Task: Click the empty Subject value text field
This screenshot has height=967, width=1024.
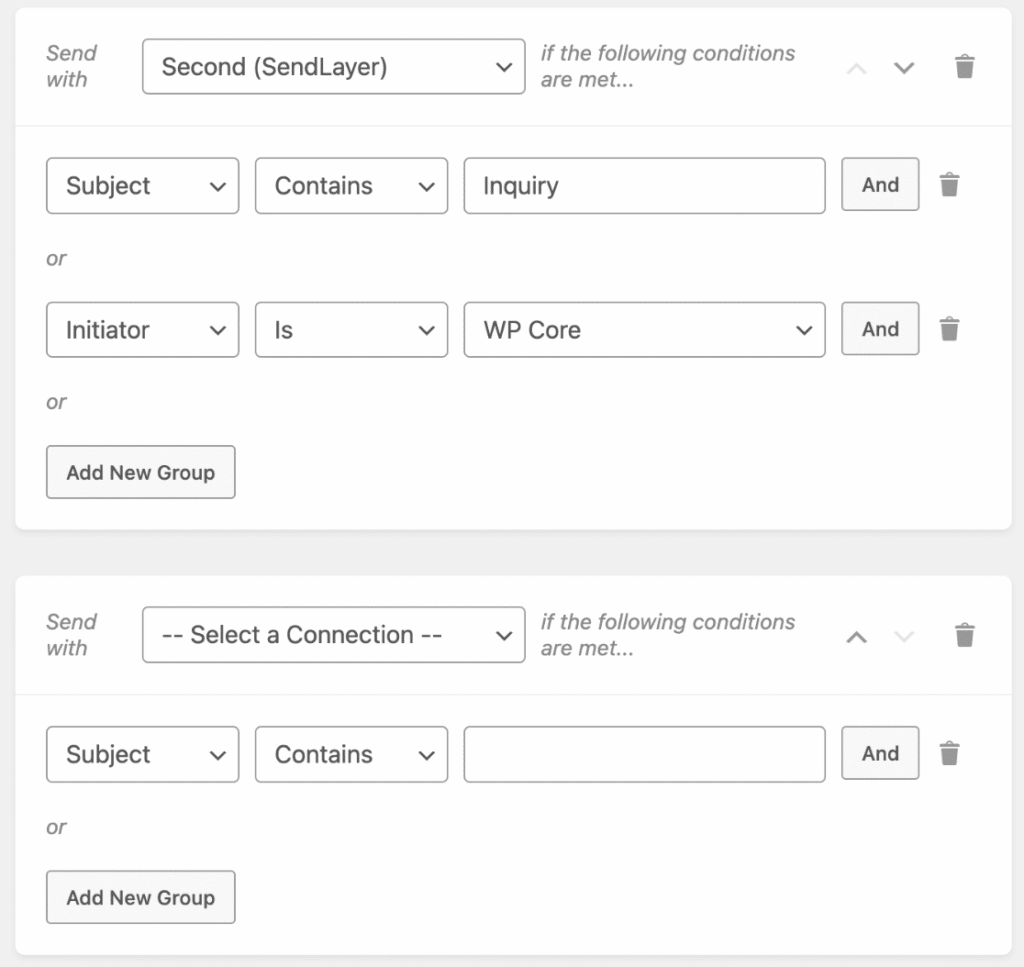Action: coord(644,755)
